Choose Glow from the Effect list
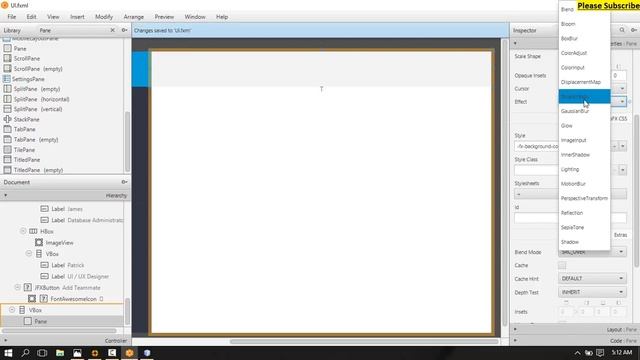 (584, 126)
